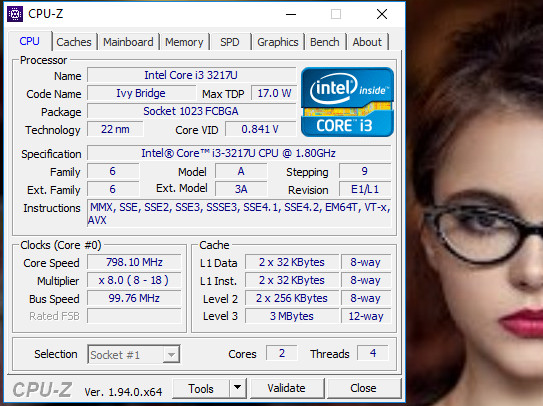Click the Tools button
543x406 pixels.
[x=201, y=388]
